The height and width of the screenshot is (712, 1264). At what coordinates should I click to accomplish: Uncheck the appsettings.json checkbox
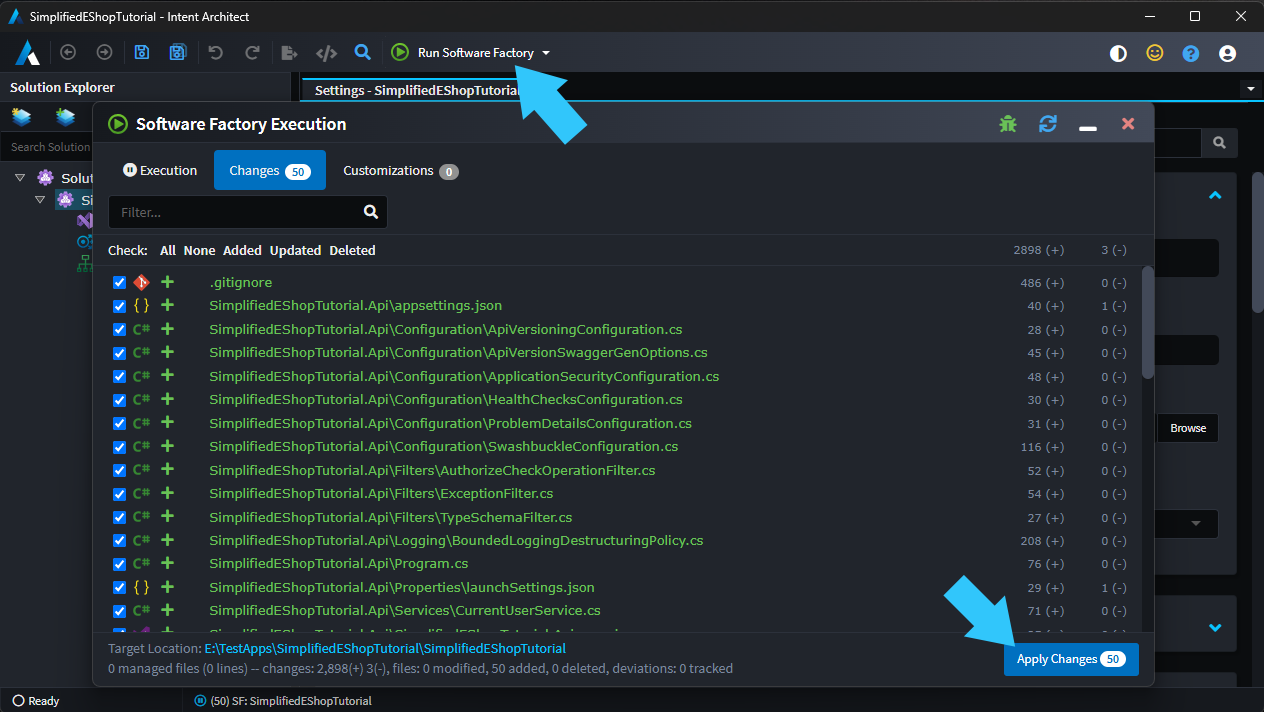[119, 306]
